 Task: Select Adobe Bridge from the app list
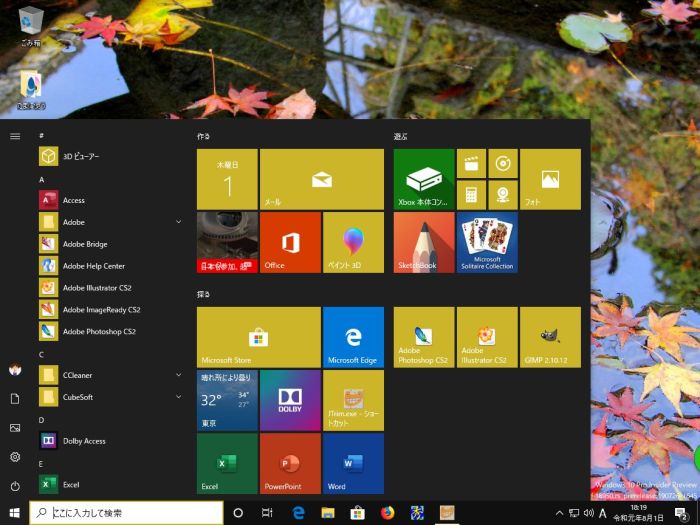(x=85, y=244)
